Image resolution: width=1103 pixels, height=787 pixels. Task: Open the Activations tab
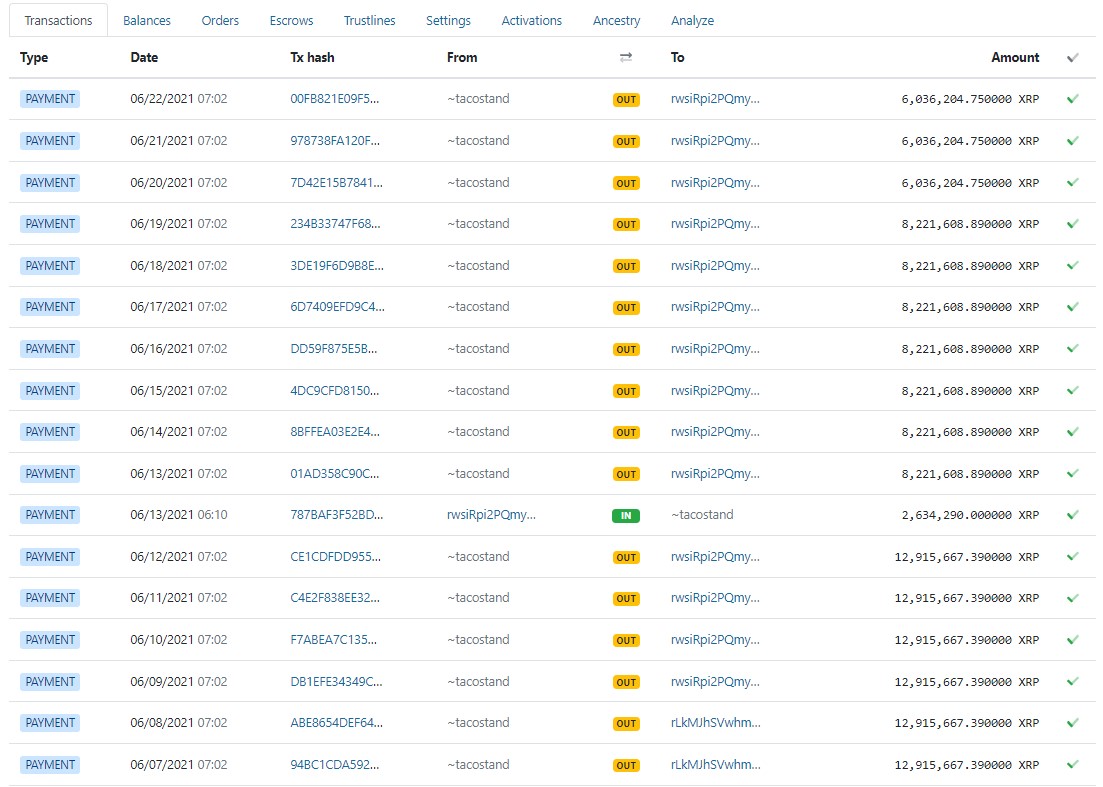pyautogui.click(x=532, y=20)
